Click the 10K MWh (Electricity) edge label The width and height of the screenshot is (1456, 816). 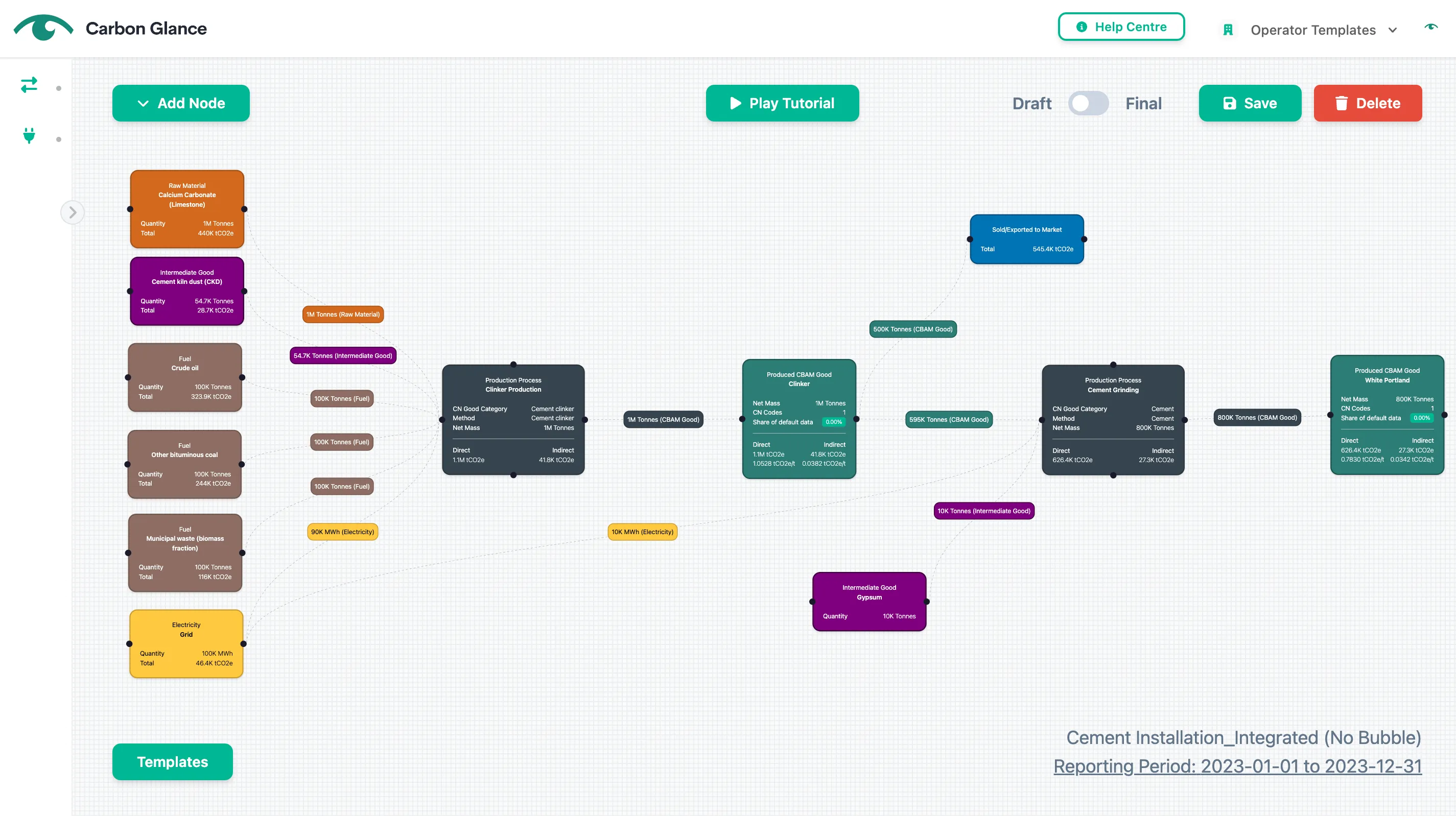click(x=643, y=532)
